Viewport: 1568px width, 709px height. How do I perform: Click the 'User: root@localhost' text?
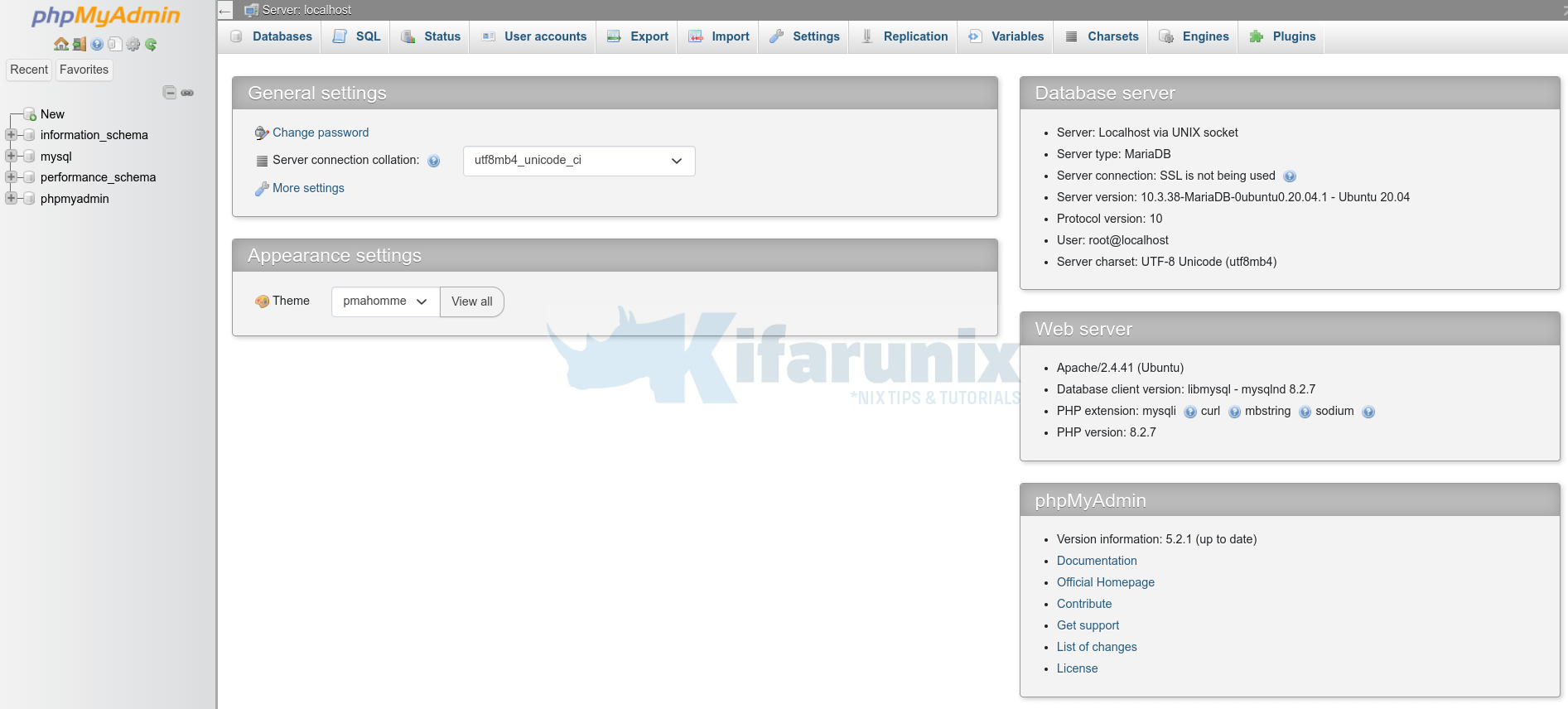[1112, 240]
